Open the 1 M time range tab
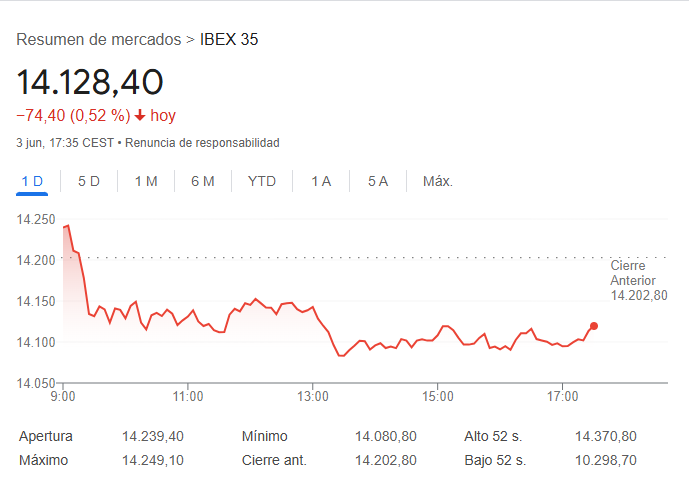The image size is (689, 487). click(146, 181)
